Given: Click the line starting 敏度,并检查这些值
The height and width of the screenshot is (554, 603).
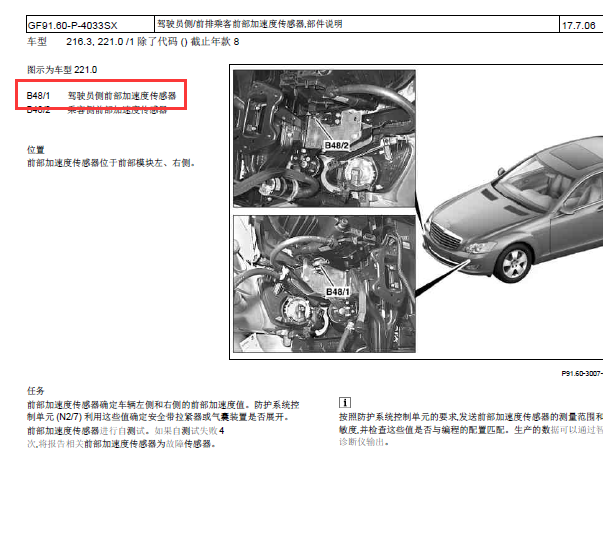Looking at the screenshot, I should [471, 430].
